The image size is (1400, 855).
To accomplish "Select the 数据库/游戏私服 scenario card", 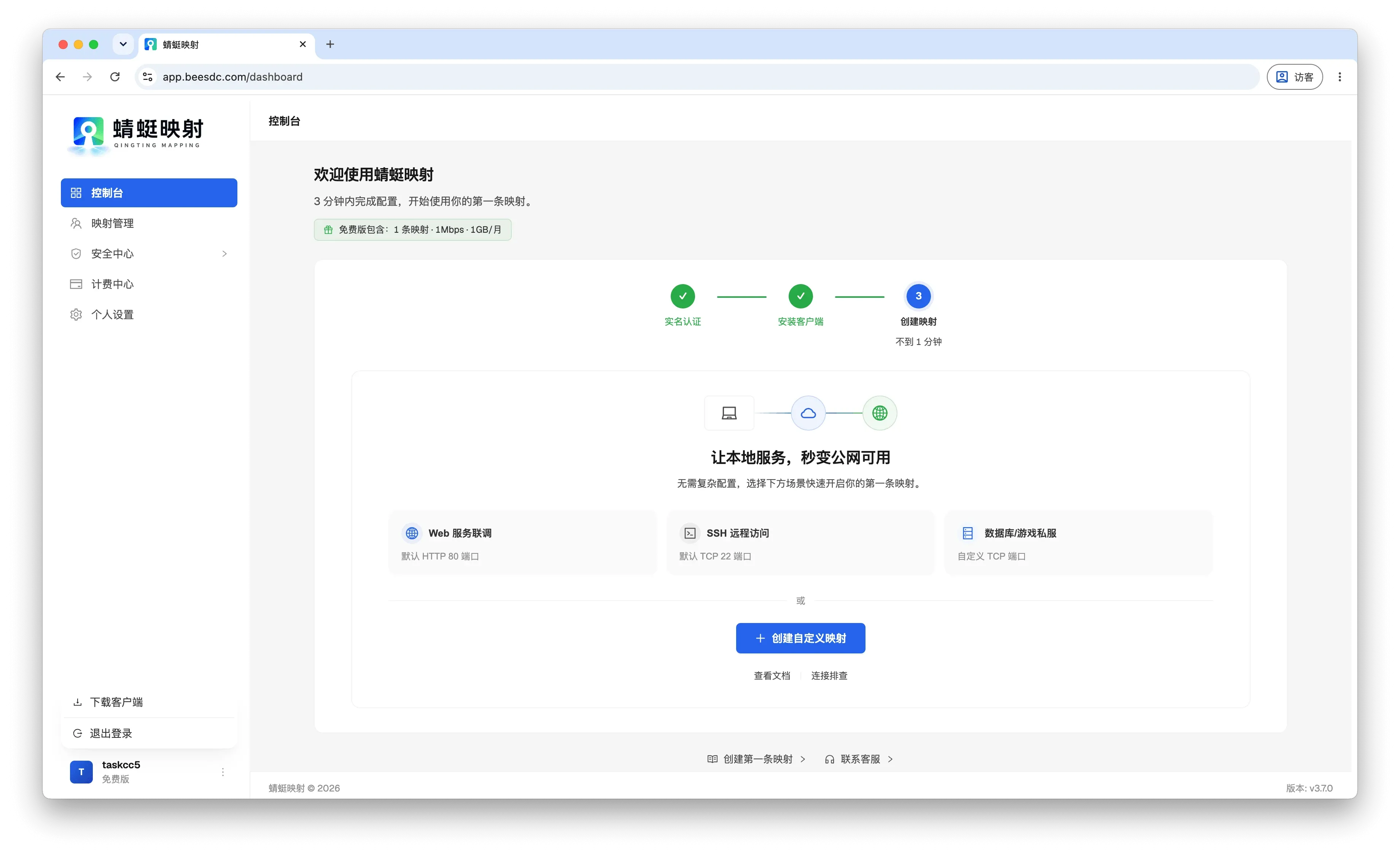I will click(1079, 542).
